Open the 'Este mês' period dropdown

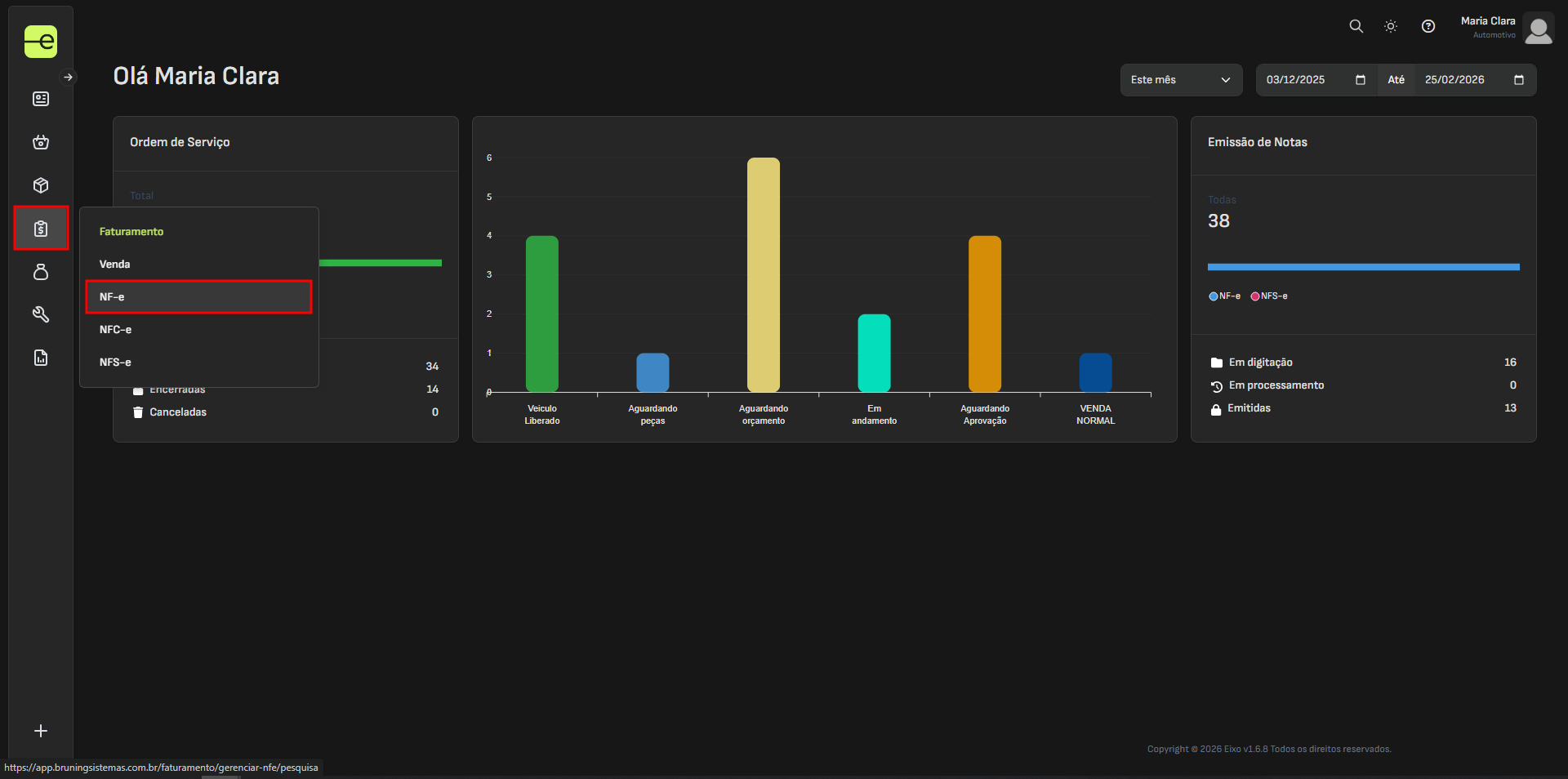click(1180, 80)
